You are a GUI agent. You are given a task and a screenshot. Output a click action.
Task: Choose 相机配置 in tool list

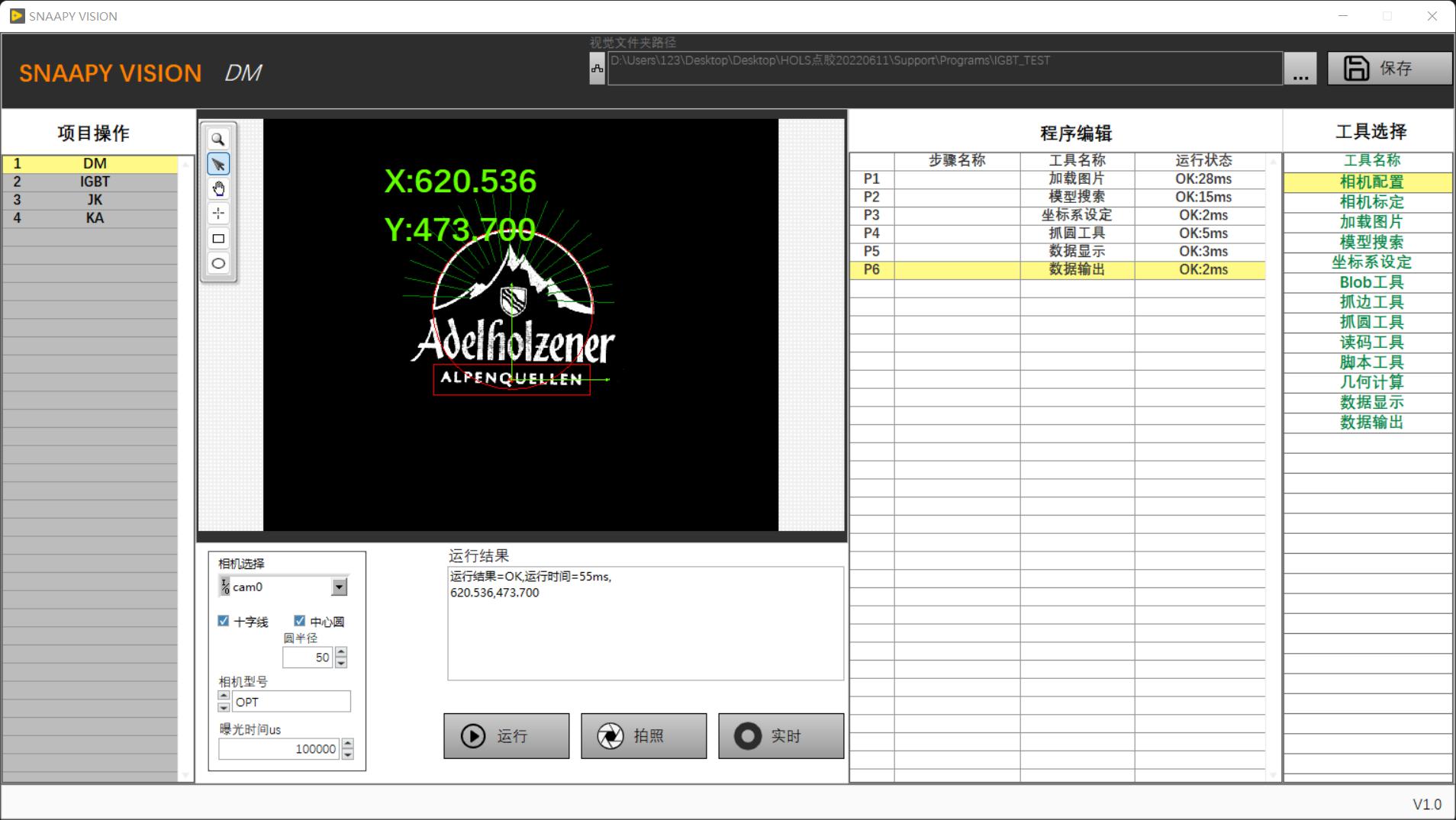1368,182
